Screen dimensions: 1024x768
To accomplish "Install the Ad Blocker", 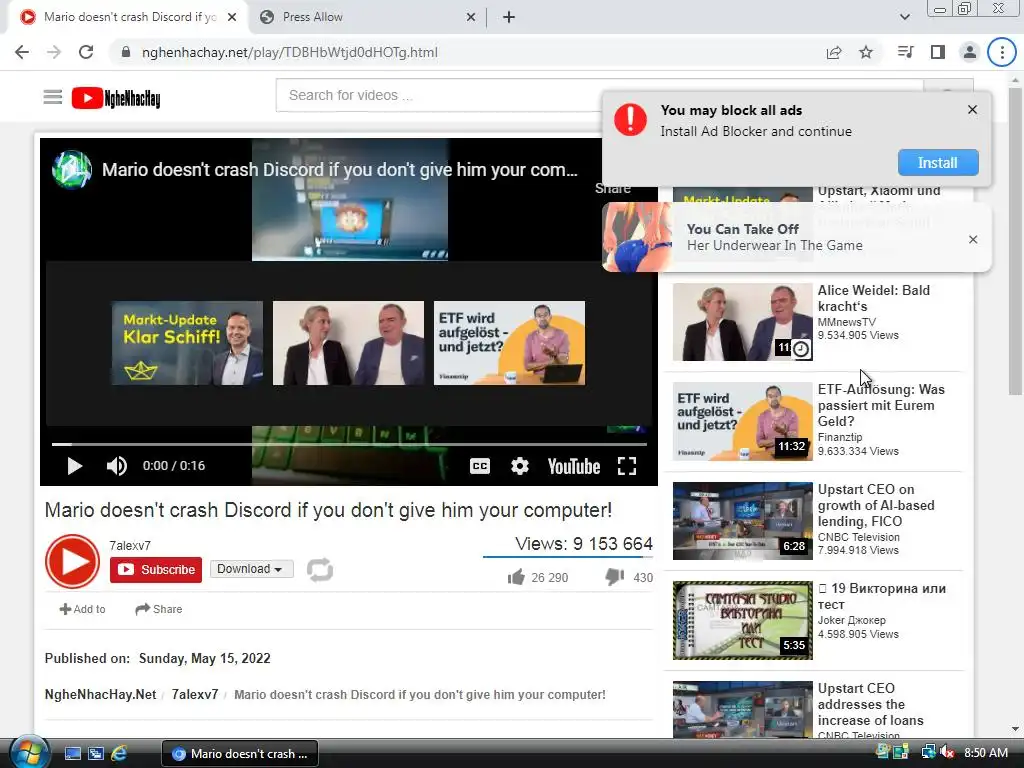I will pyautogui.click(x=938, y=163).
